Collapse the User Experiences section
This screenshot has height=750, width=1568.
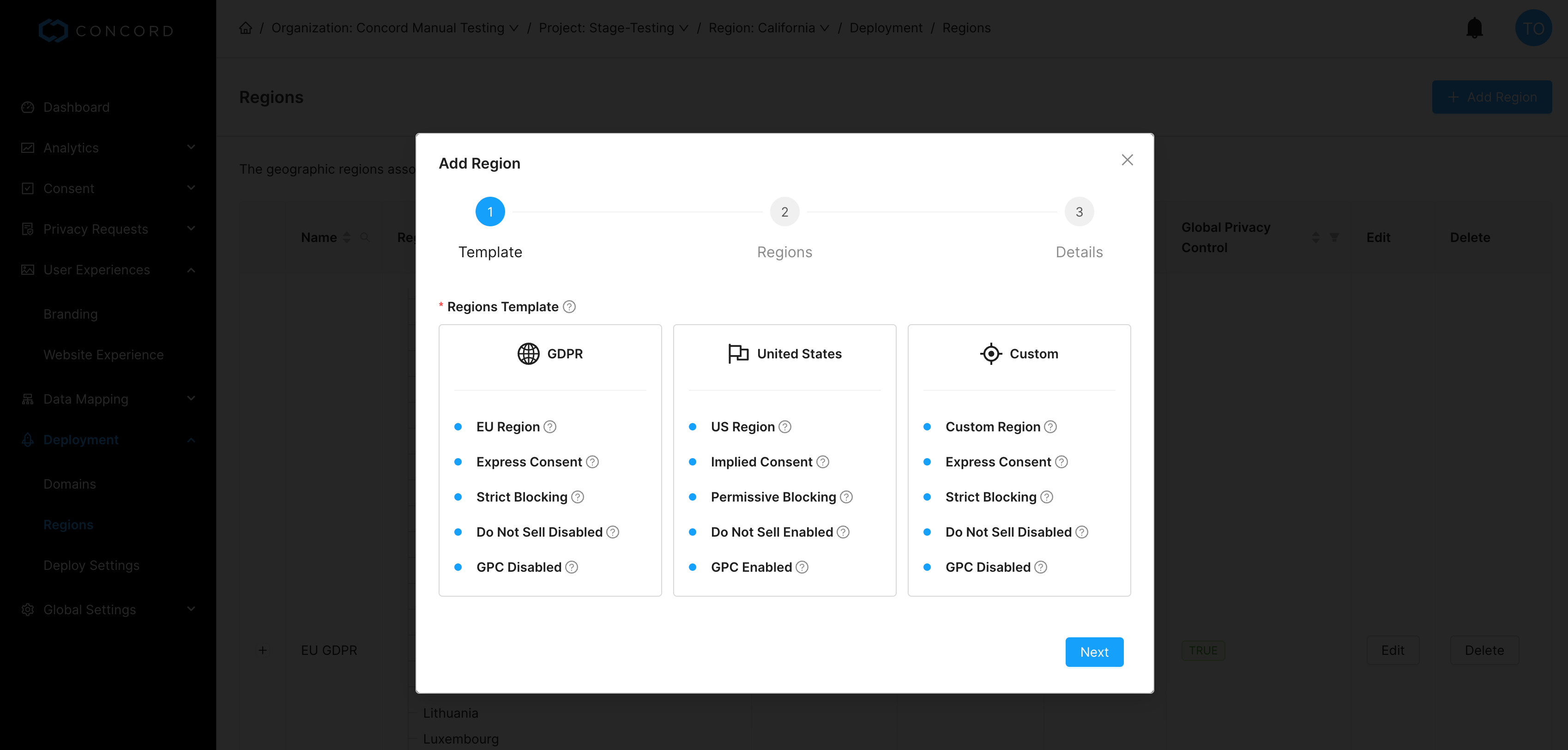tap(191, 270)
